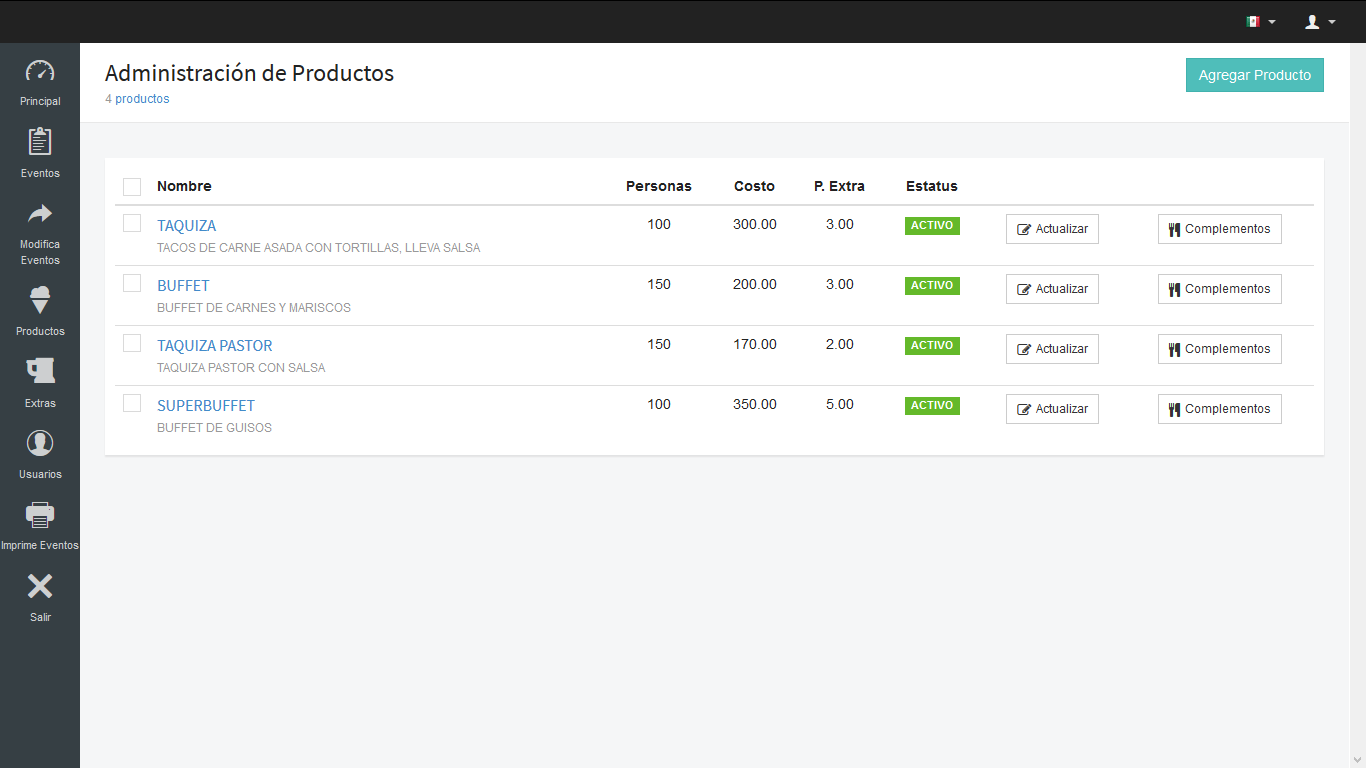Toggle the BUFFET row checkbox
This screenshot has height=768, width=1366.
(132, 283)
